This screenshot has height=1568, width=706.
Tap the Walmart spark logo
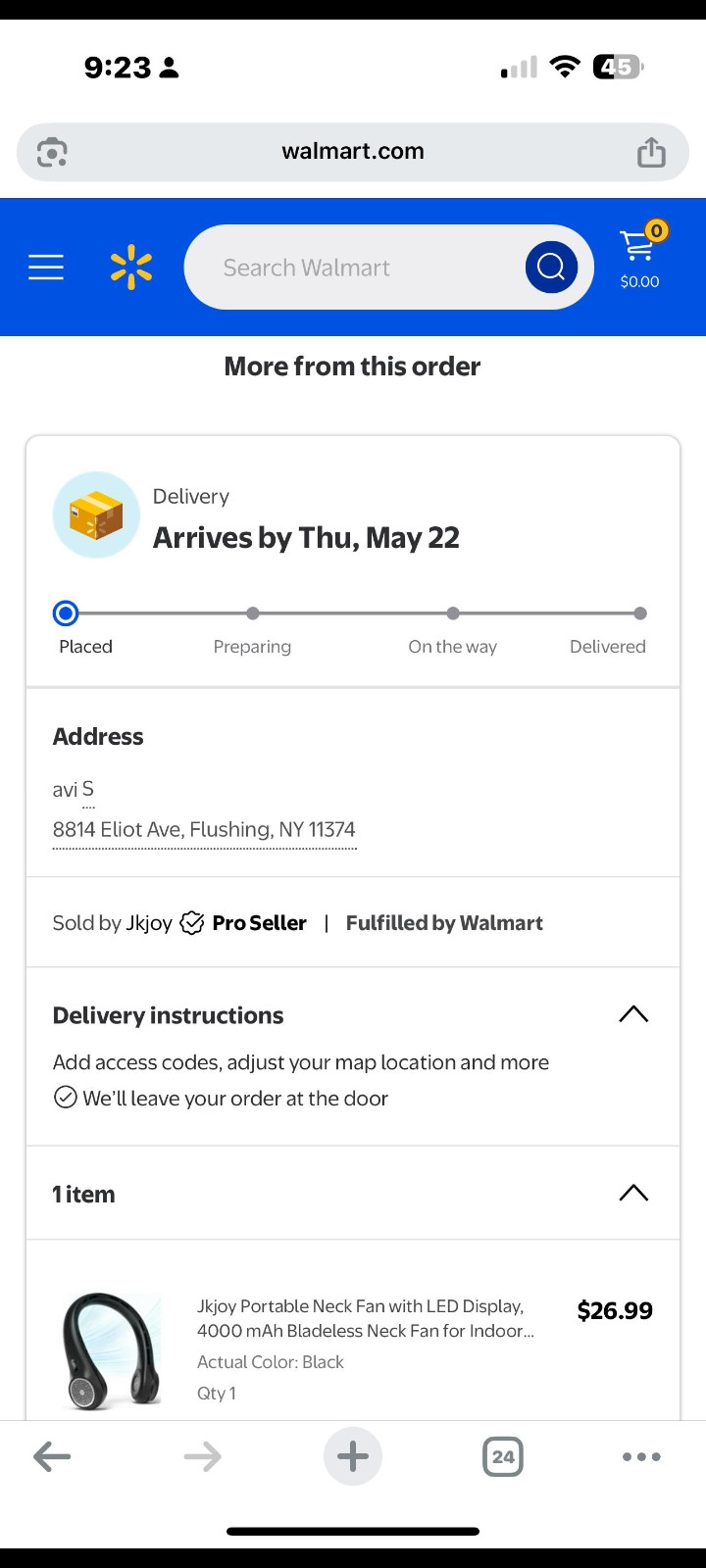point(131,268)
